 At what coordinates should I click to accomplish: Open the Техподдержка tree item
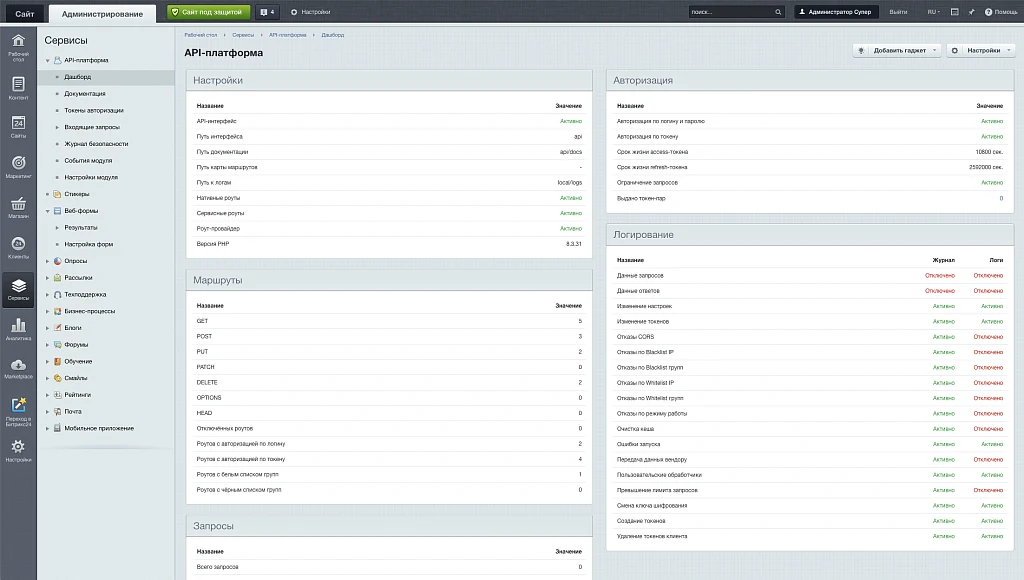[85, 295]
